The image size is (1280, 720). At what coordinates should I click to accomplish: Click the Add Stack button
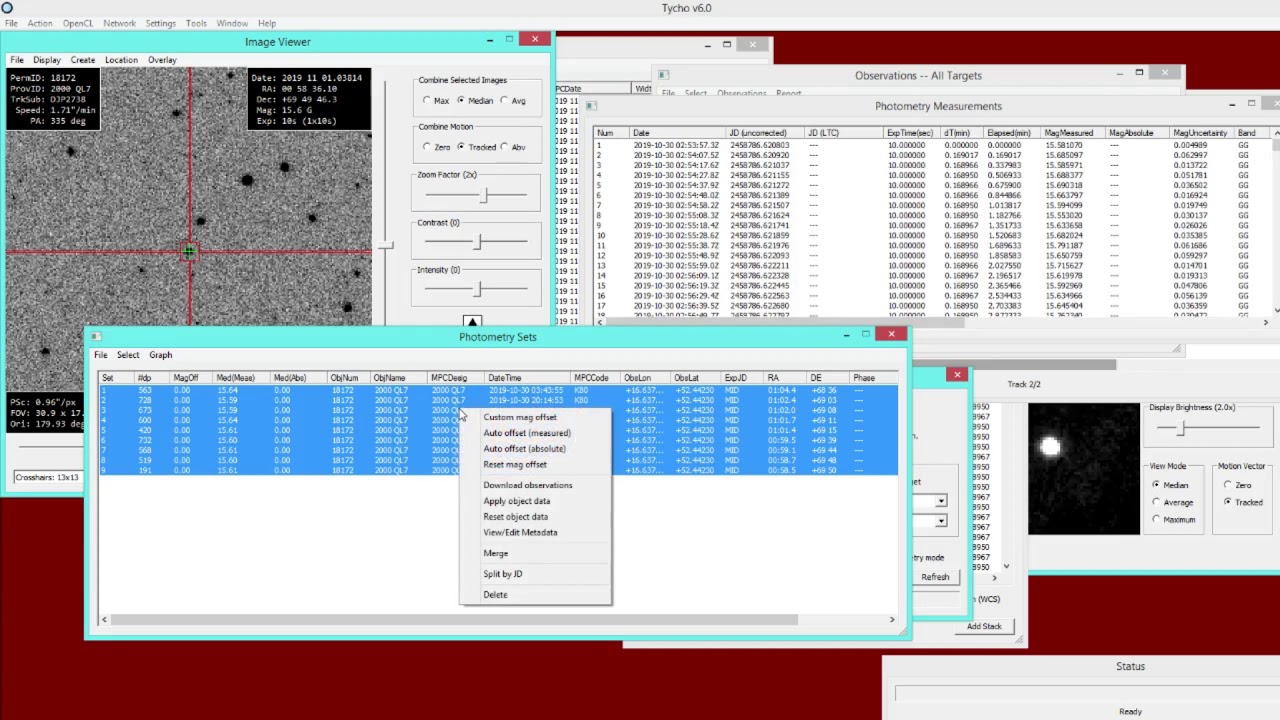984,627
